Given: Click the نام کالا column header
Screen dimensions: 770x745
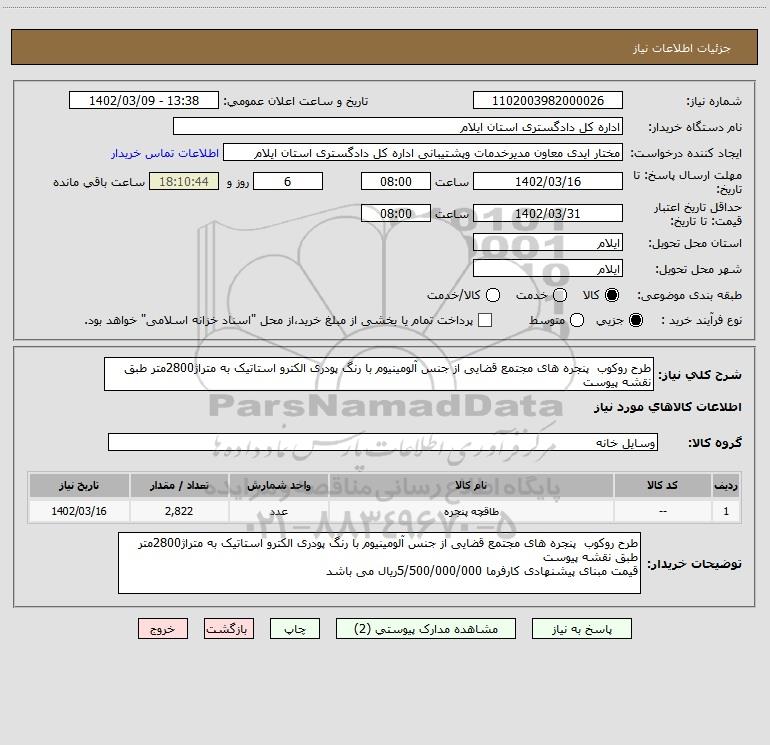Looking at the screenshot, I should (x=470, y=485).
